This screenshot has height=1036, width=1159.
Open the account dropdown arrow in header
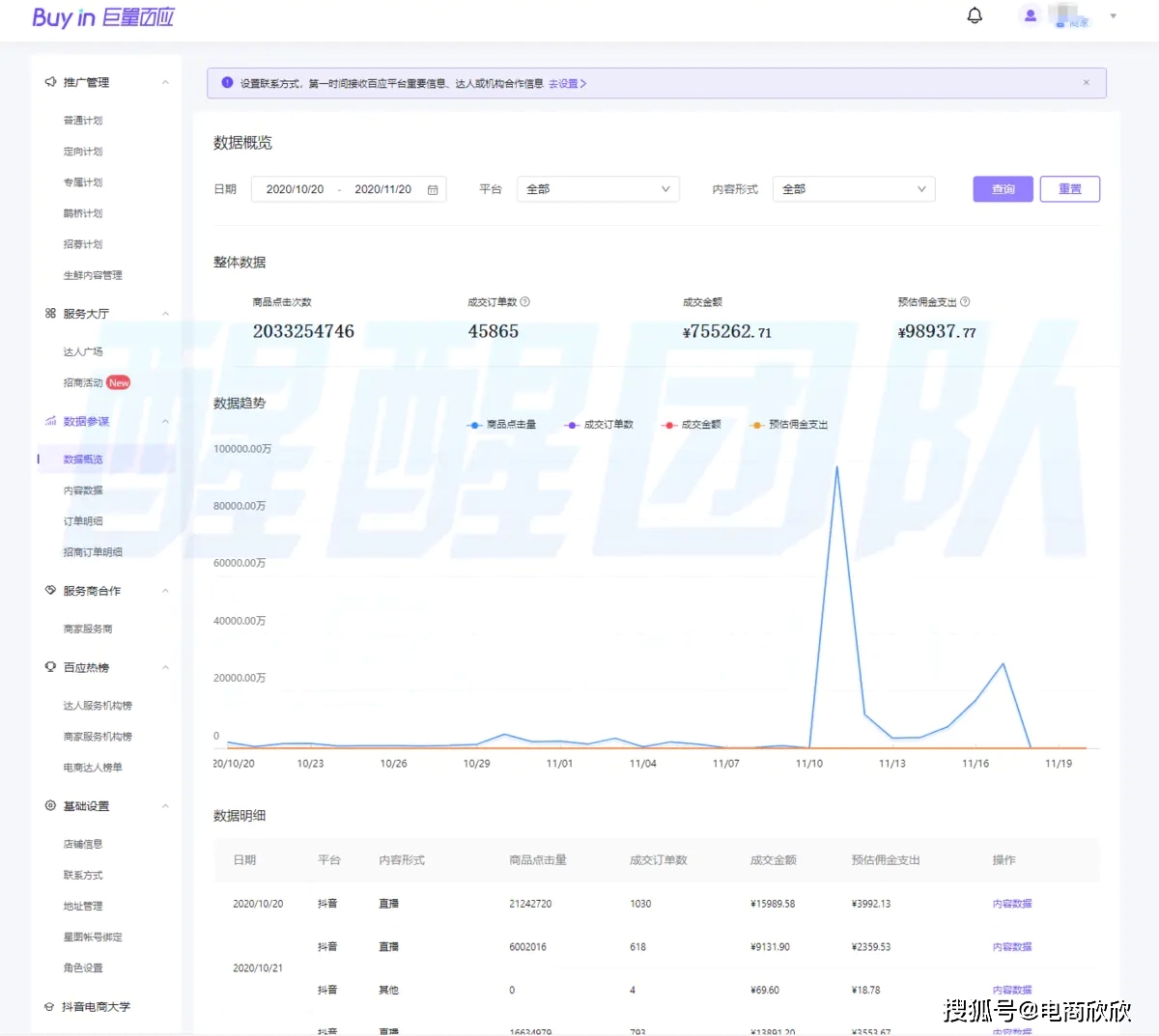pyautogui.click(x=1113, y=16)
